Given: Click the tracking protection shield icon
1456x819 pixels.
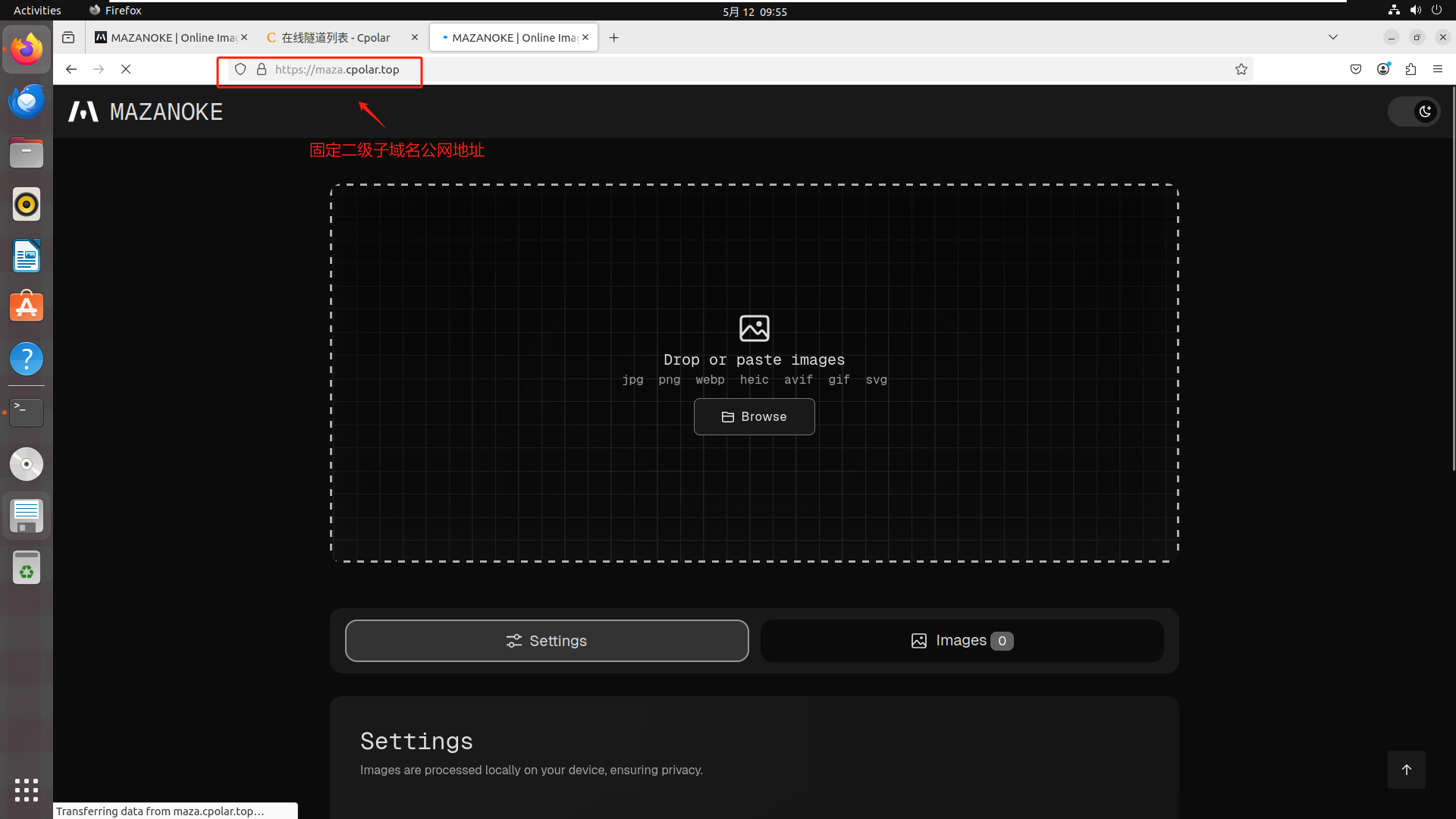Looking at the screenshot, I should [x=240, y=69].
